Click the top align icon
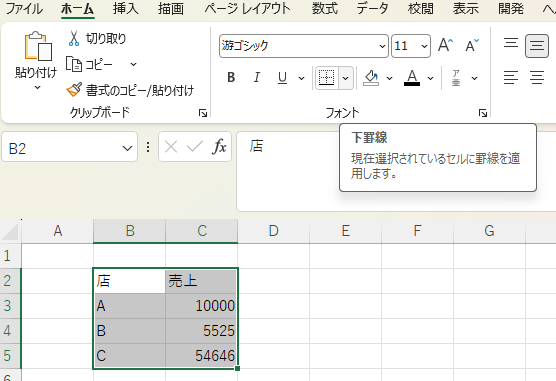The height and width of the screenshot is (381, 556). [511, 44]
